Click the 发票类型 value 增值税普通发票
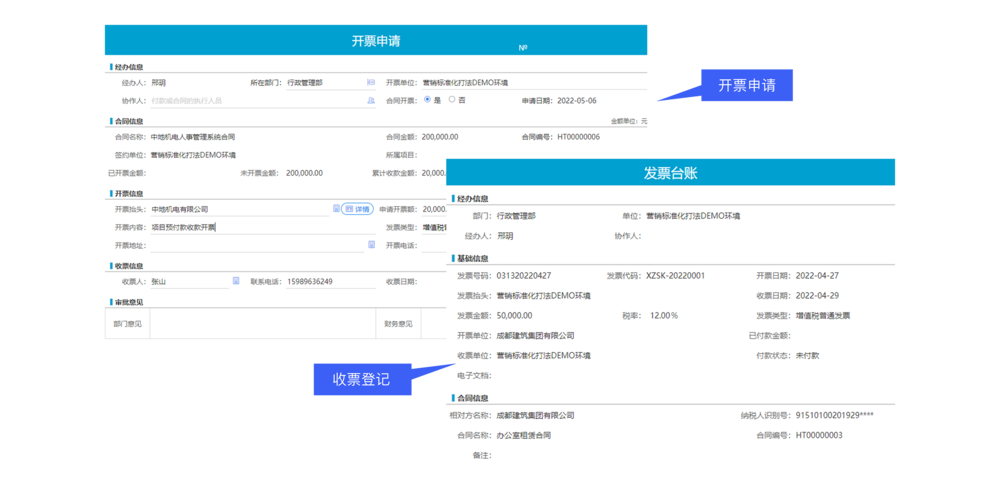The width and height of the screenshot is (1000, 499). (x=823, y=315)
